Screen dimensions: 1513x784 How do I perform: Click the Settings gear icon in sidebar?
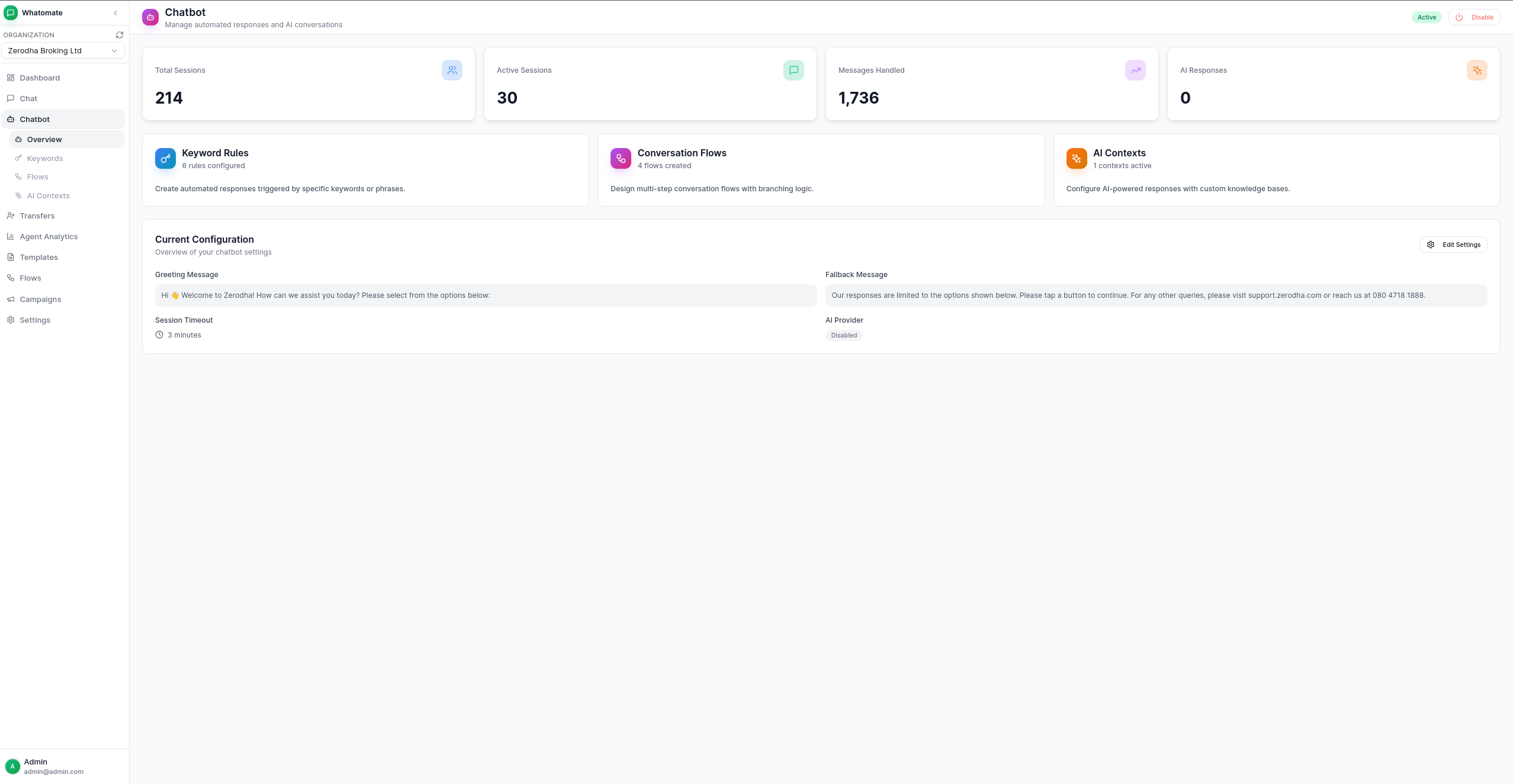pyautogui.click(x=11, y=320)
